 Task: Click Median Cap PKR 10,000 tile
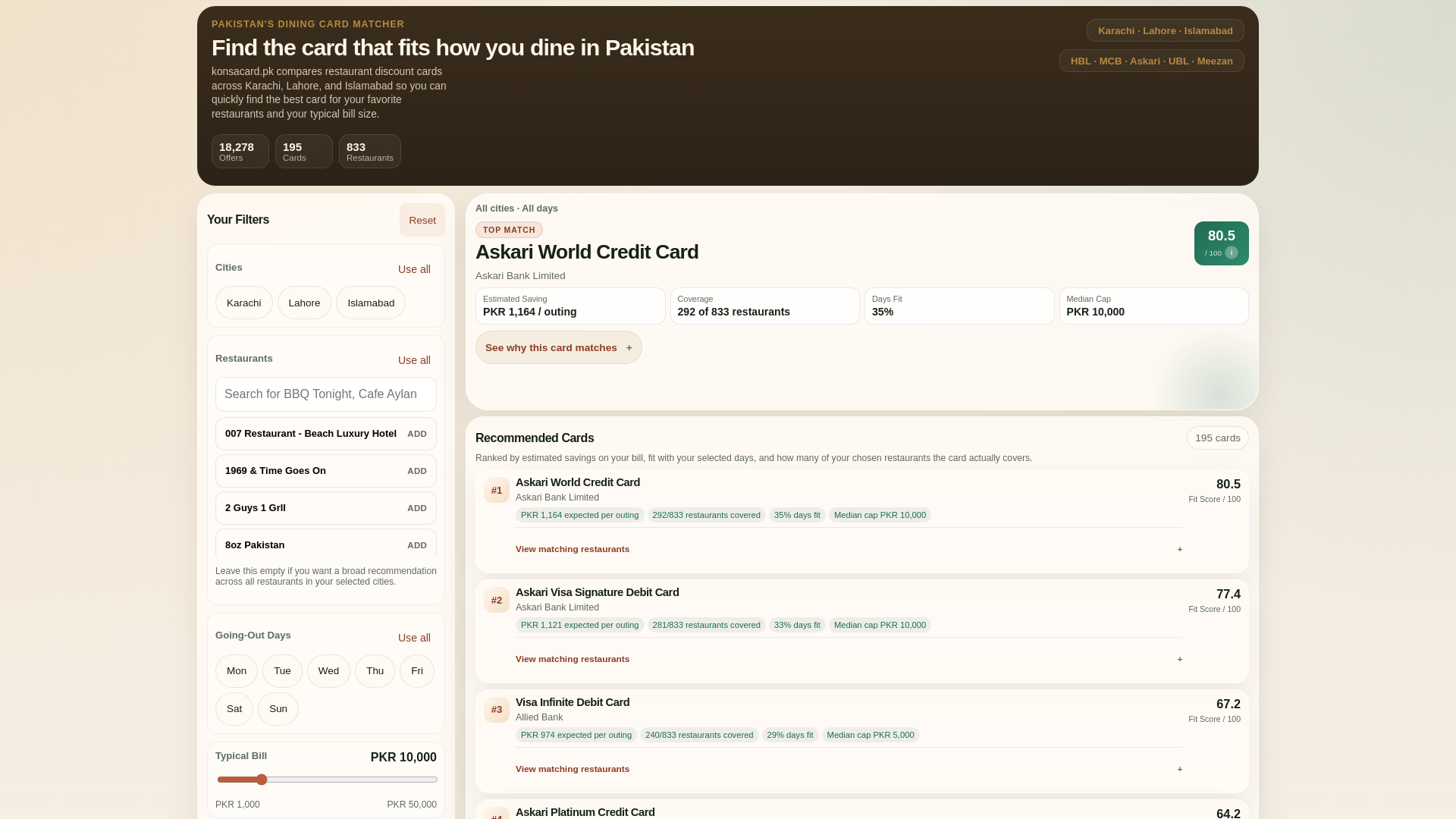tap(1154, 306)
